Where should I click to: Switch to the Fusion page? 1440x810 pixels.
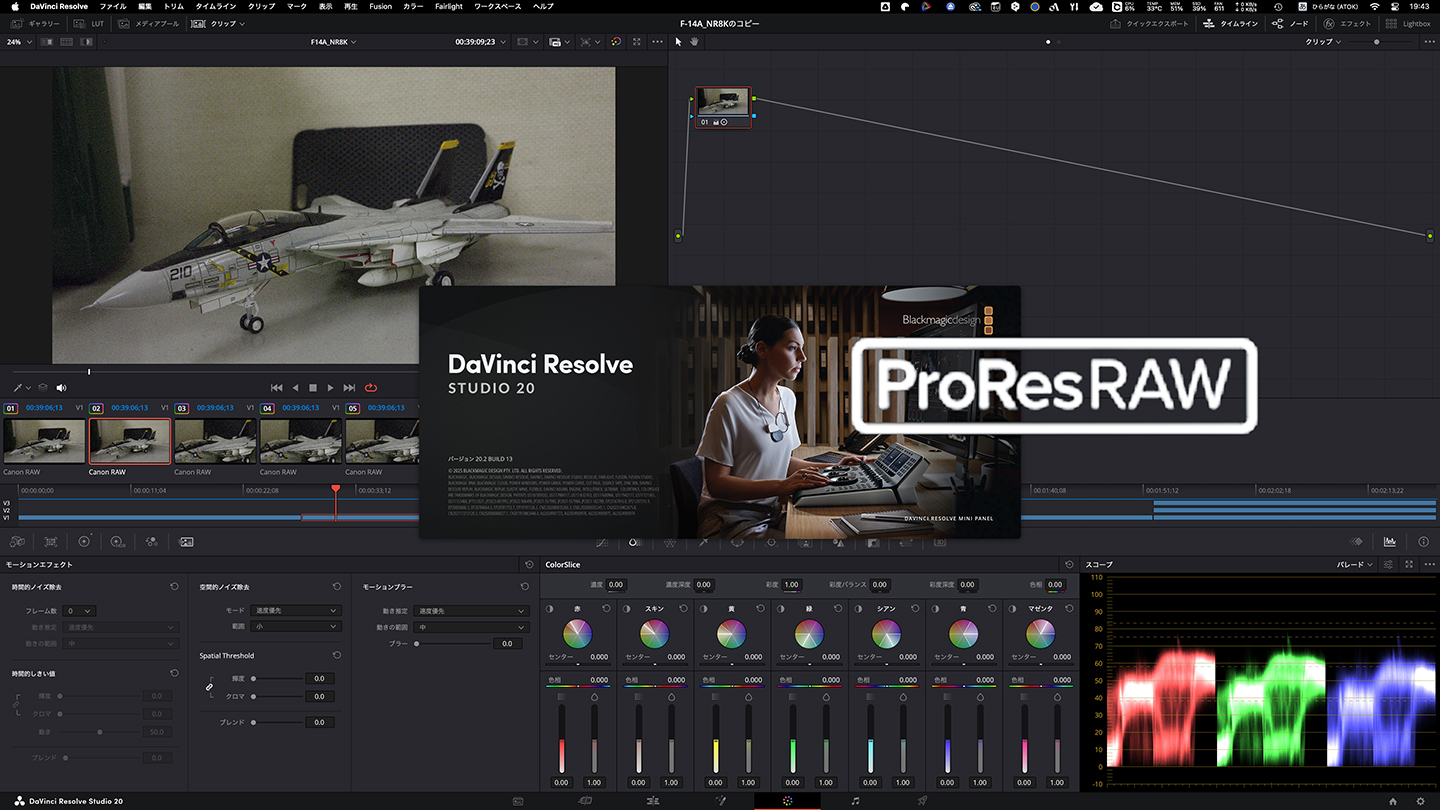[722, 801]
